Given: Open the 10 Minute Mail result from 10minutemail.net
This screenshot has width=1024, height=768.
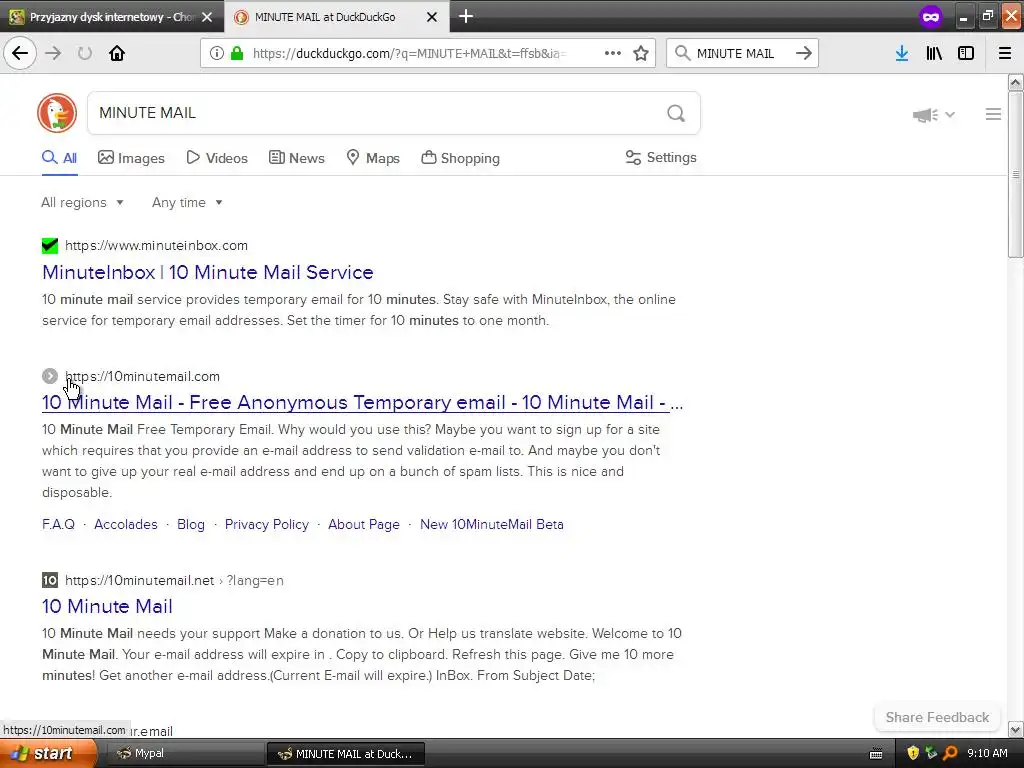Looking at the screenshot, I should 107,606.
